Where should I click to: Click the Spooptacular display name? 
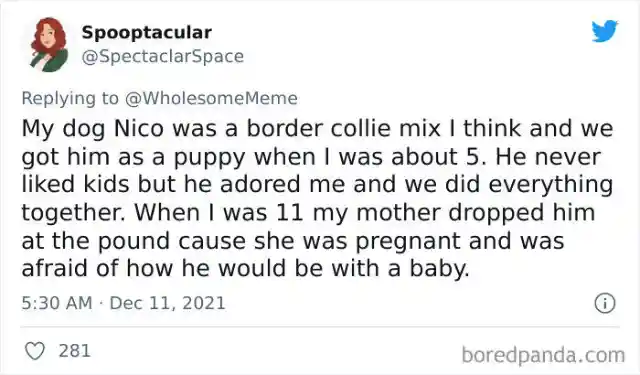coord(147,33)
